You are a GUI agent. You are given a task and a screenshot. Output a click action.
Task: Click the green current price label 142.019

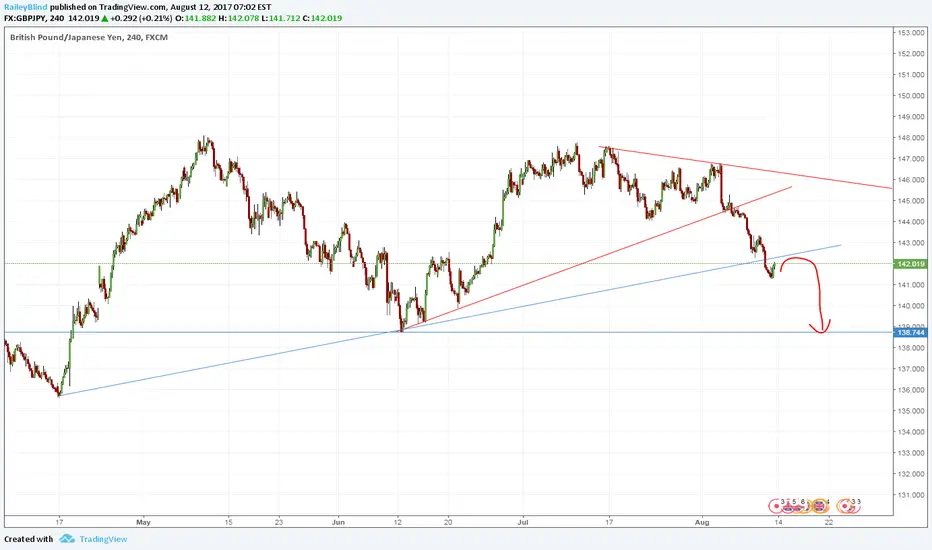coord(909,264)
